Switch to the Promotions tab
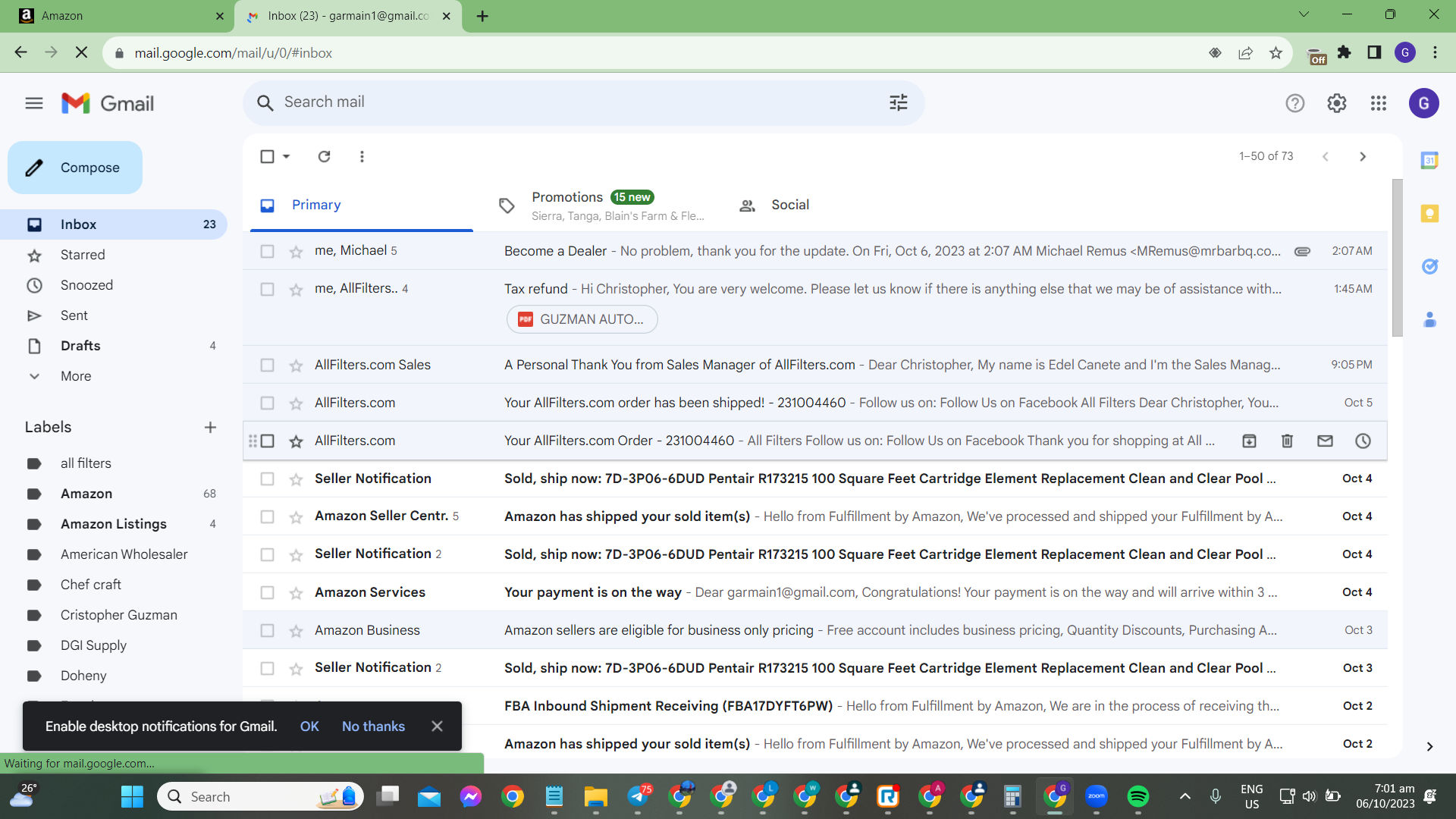Image resolution: width=1456 pixels, height=819 pixels. pyautogui.click(x=602, y=205)
